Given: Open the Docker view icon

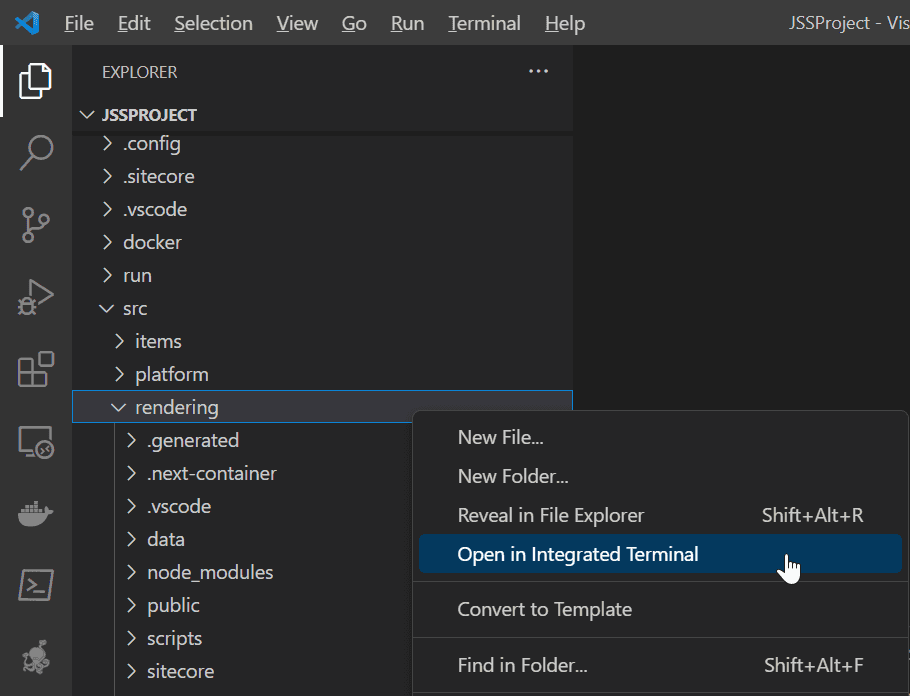Looking at the screenshot, I should coord(35,514).
